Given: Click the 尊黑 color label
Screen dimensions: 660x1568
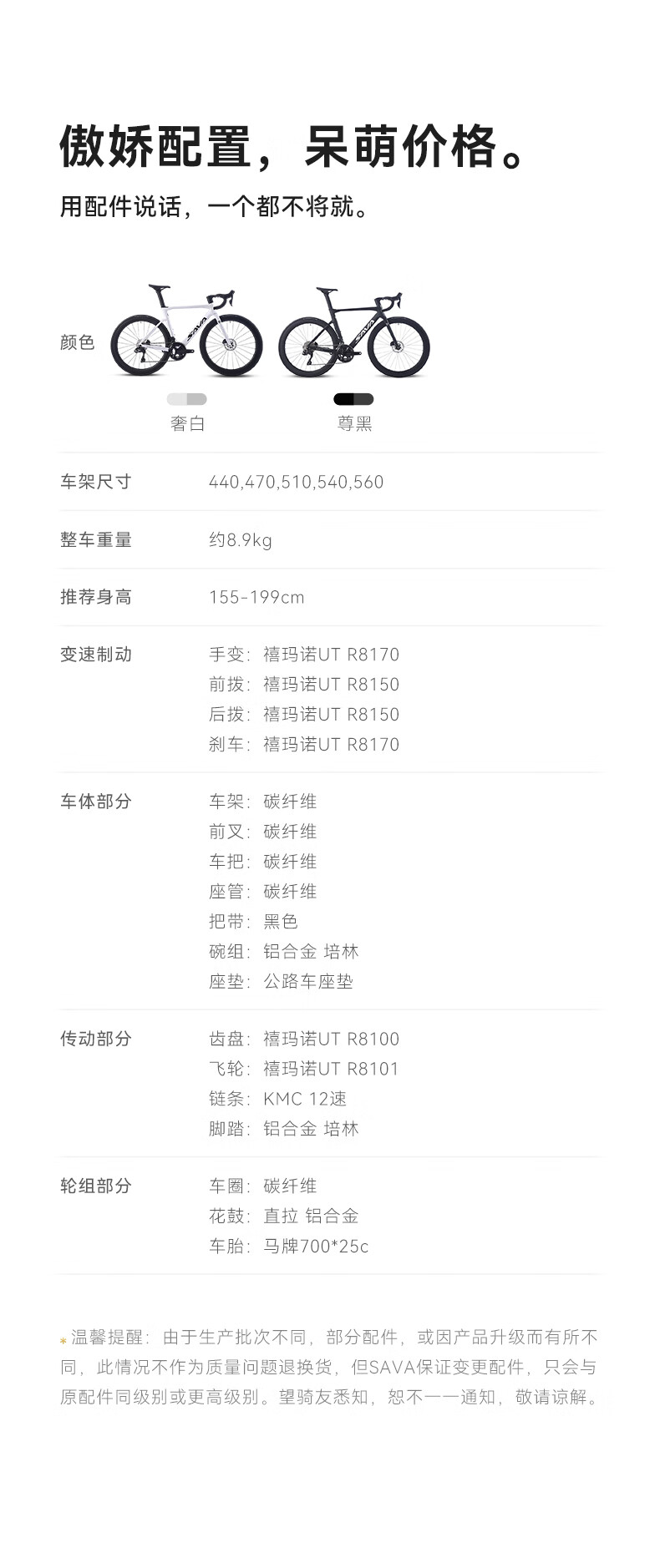Looking at the screenshot, I should 354,423.
